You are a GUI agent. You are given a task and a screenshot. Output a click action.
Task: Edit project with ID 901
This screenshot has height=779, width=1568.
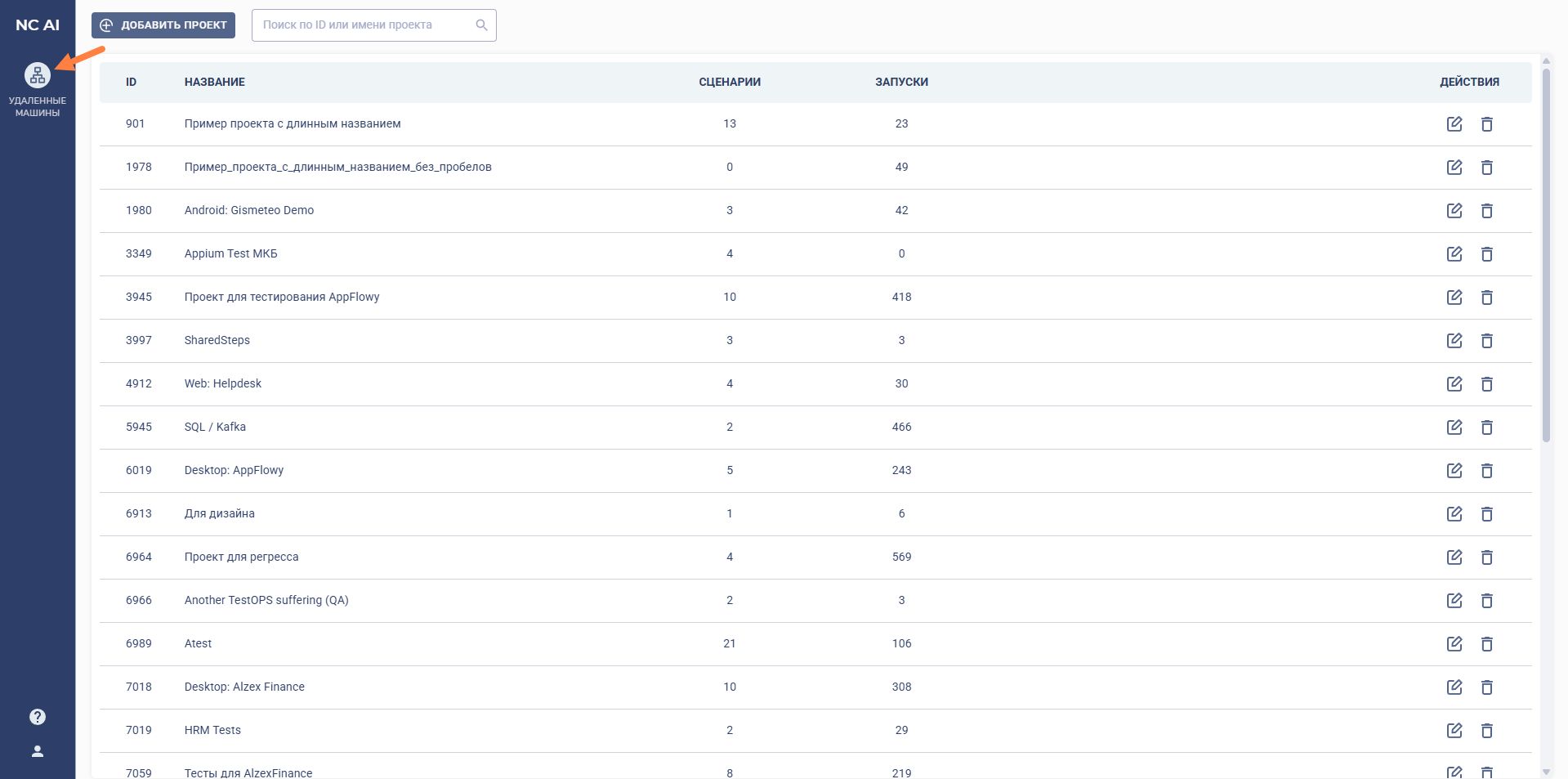1454,123
